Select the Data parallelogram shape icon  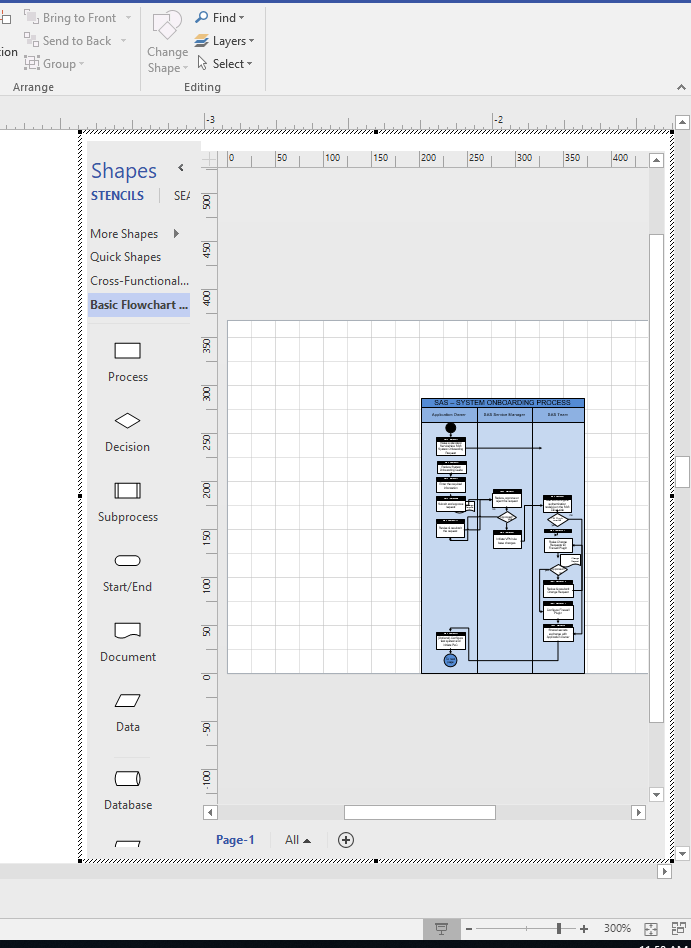[128, 701]
